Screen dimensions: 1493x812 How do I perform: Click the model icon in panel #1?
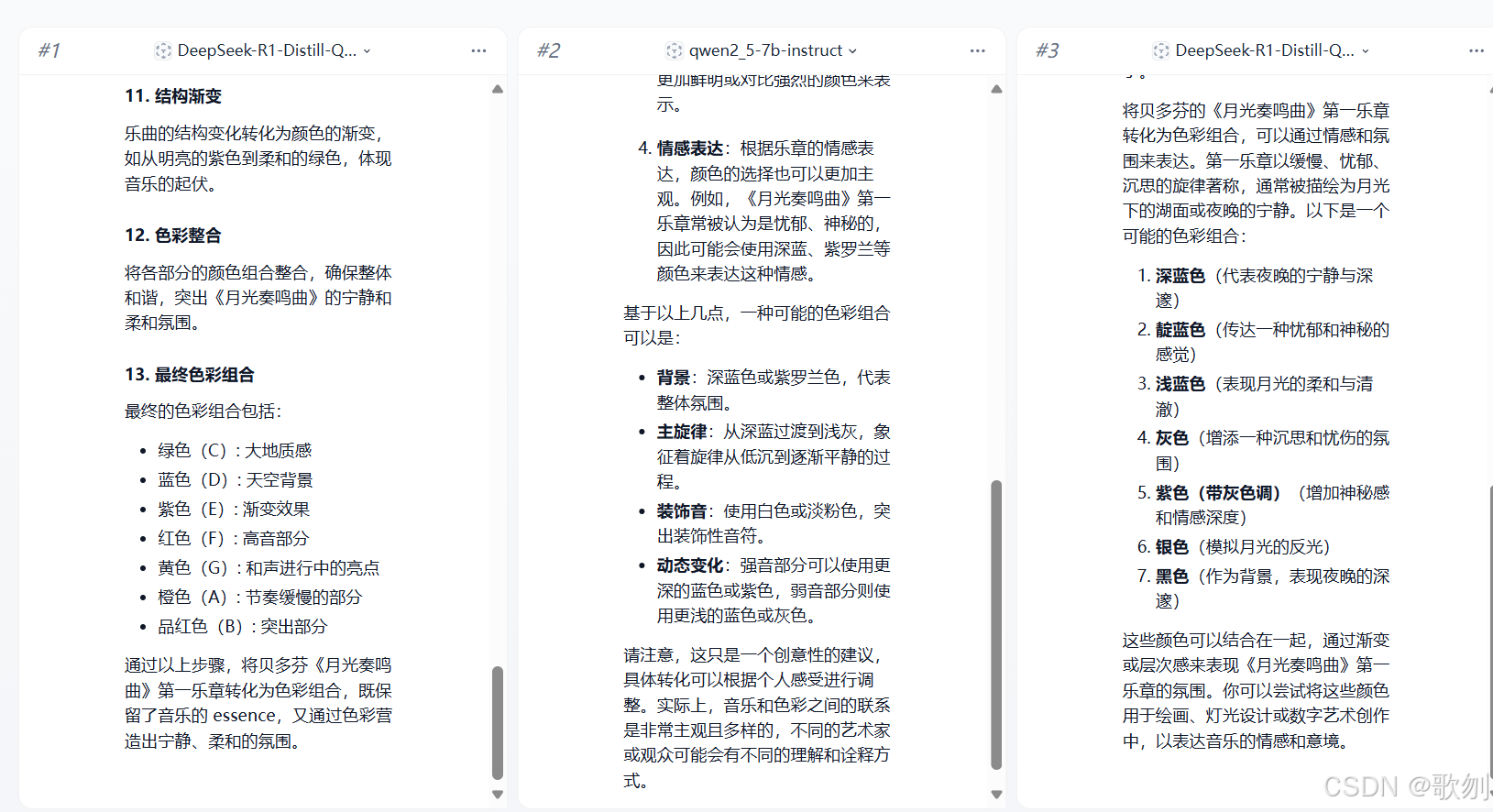point(163,50)
